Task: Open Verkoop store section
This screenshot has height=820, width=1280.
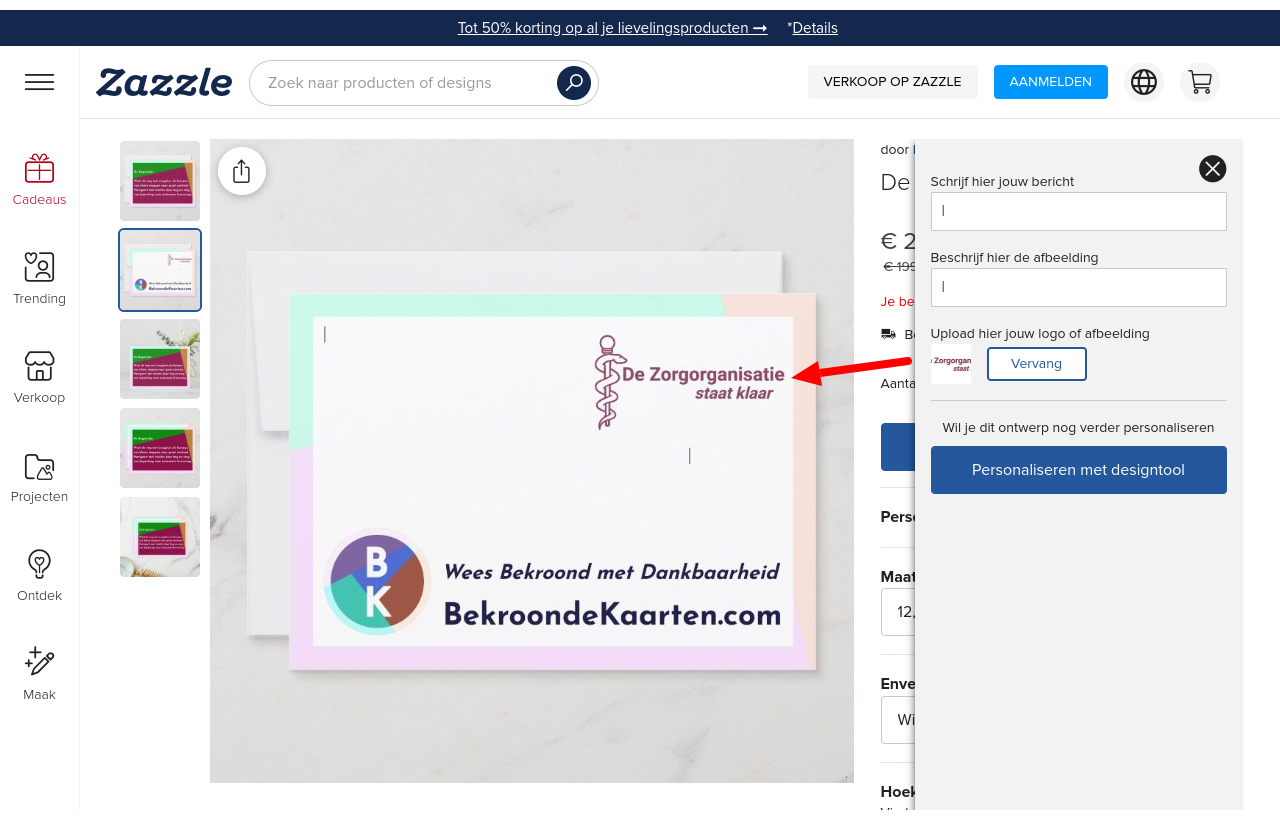Action: point(40,378)
